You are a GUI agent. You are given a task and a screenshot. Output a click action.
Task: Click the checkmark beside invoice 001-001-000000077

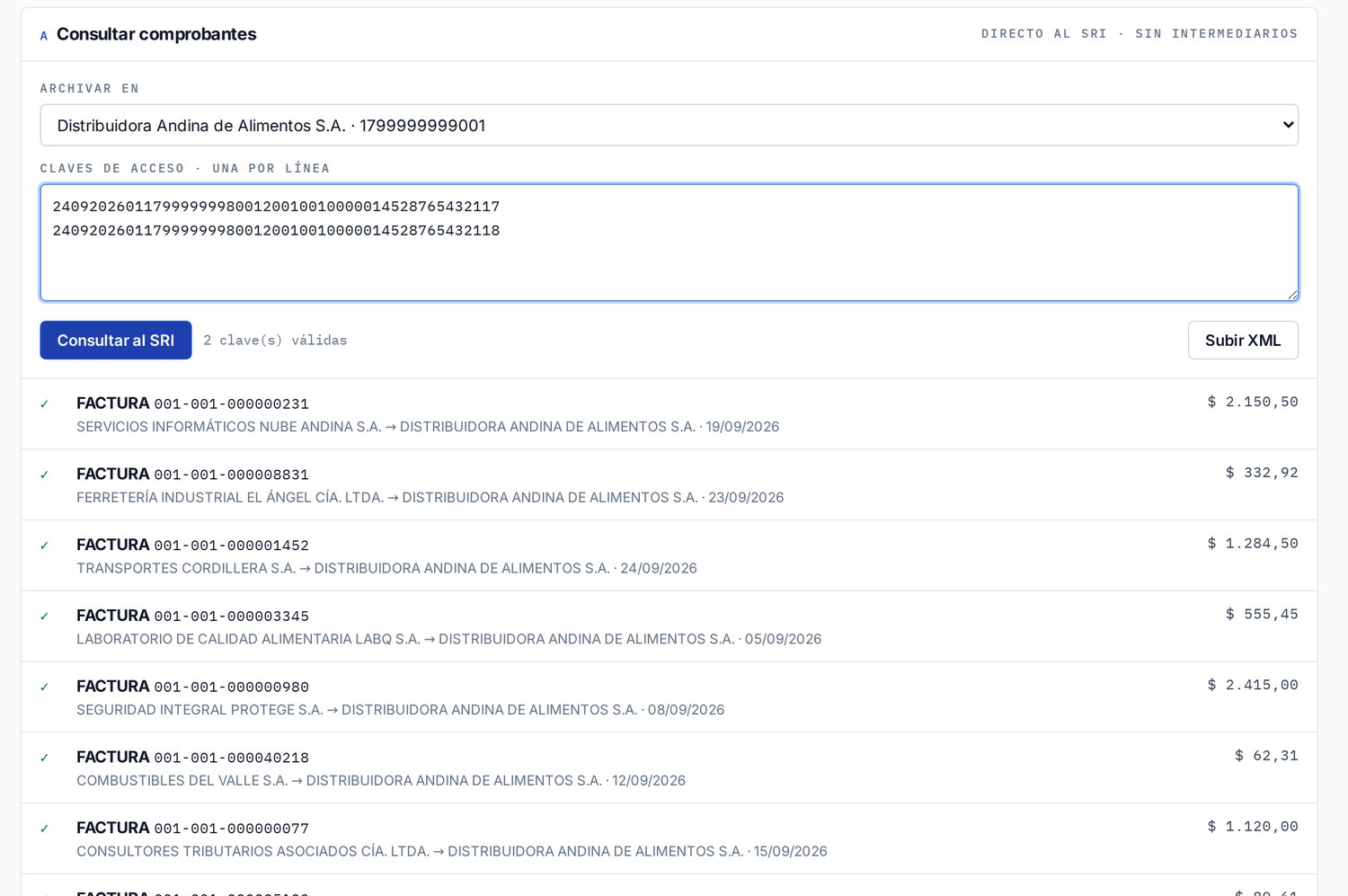pyautogui.click(x=44, y=829)
